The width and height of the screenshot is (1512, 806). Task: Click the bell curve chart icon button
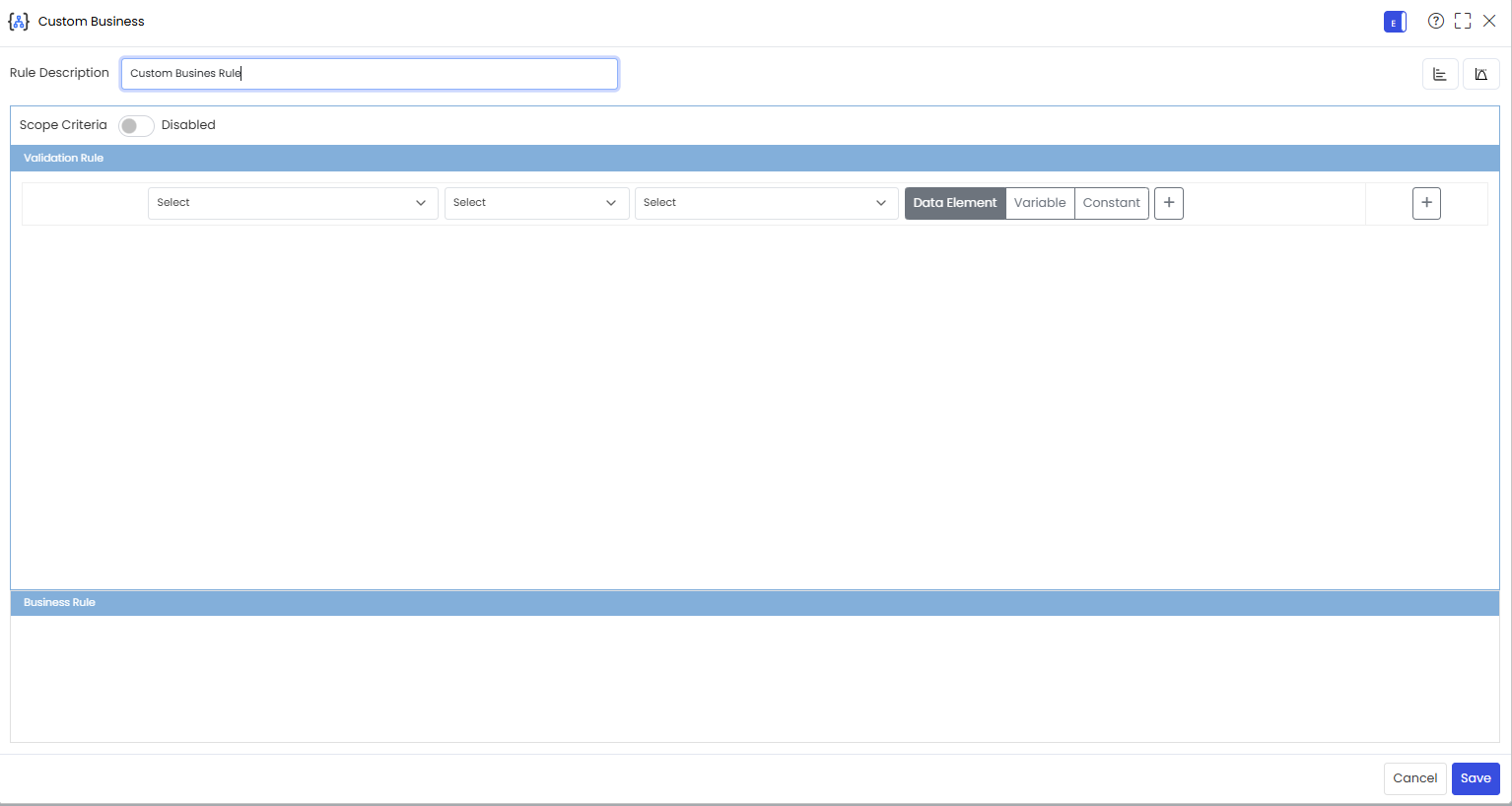(x=1481, y=74)
